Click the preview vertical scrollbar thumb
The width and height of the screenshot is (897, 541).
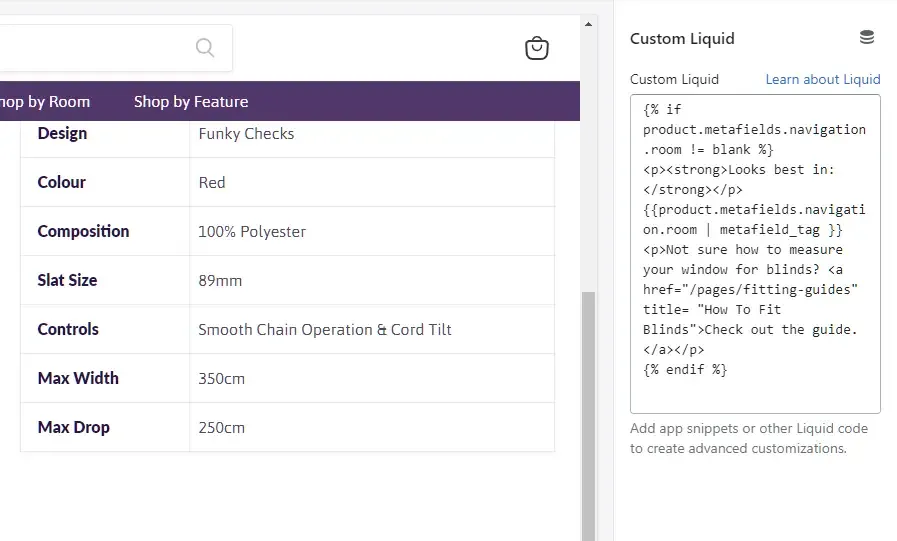(x=588, y=416)
